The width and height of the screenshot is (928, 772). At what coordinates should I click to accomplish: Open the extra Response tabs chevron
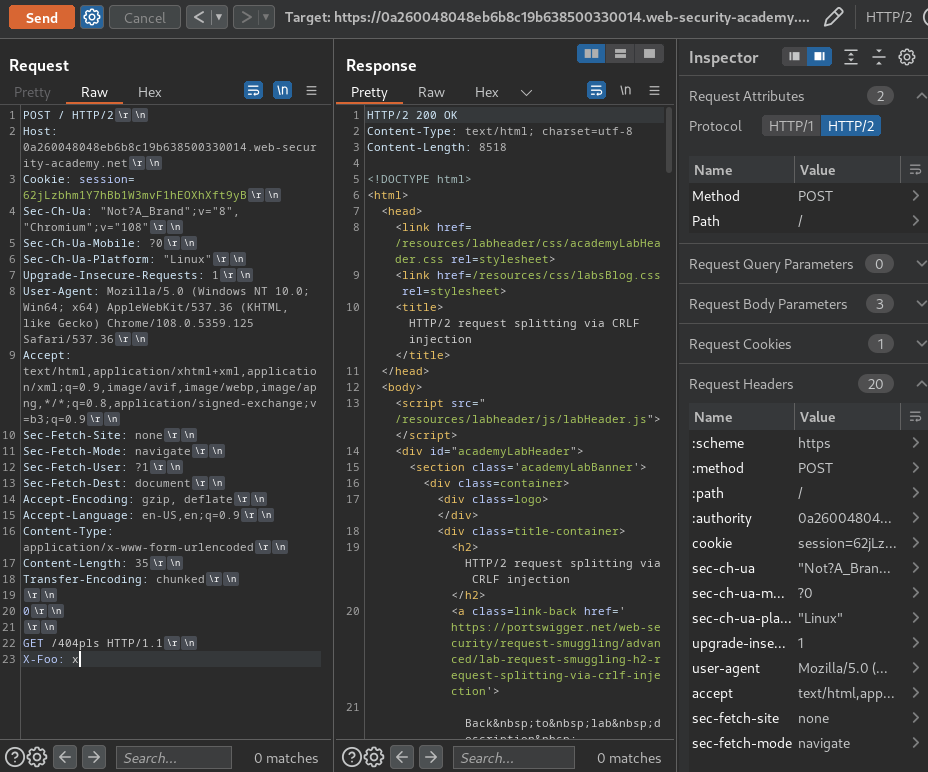(526, 92)
